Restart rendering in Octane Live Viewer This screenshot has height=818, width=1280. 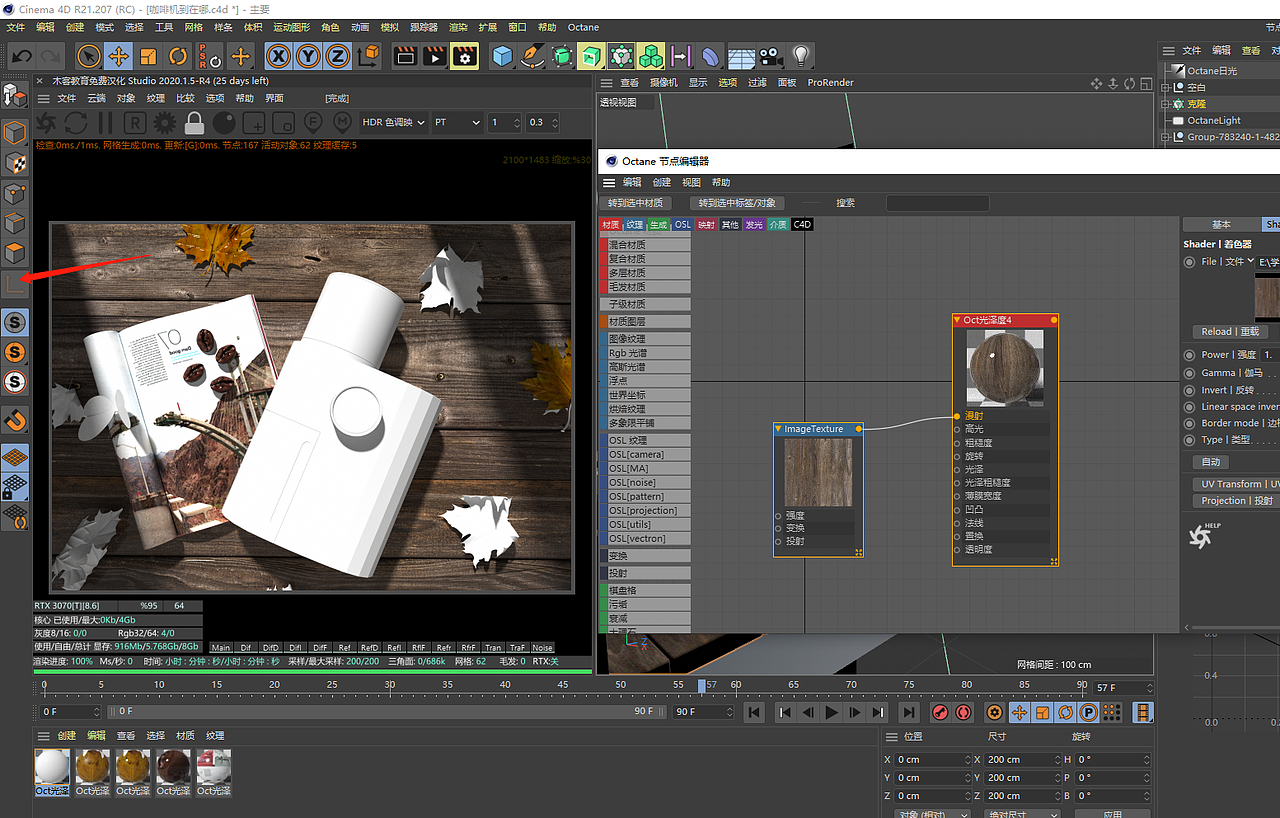point(76,122)
